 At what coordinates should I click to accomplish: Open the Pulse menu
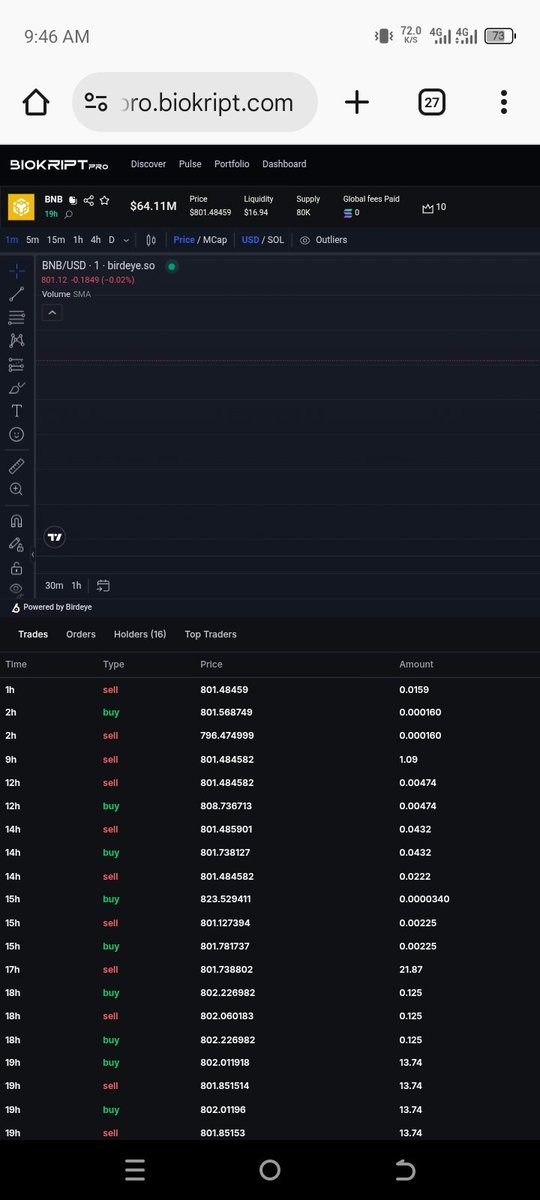click(x=190, y=164)
